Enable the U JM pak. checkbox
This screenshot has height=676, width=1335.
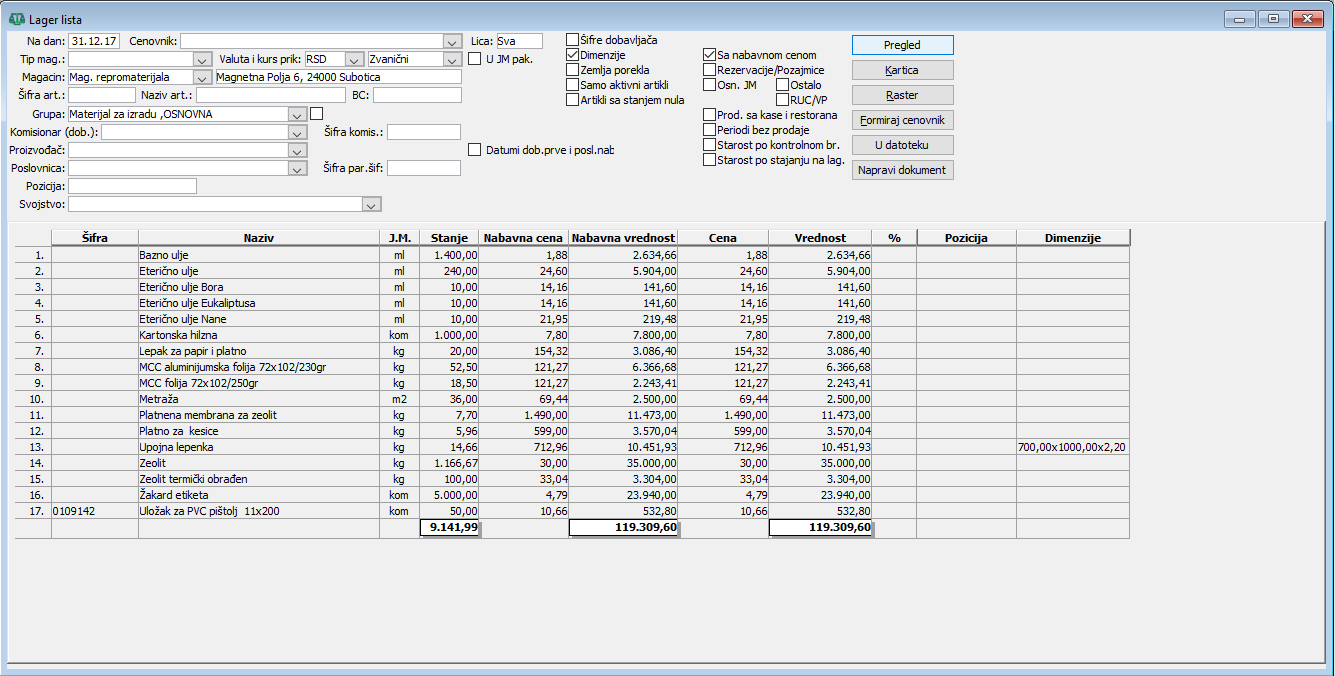coord(475,59)
